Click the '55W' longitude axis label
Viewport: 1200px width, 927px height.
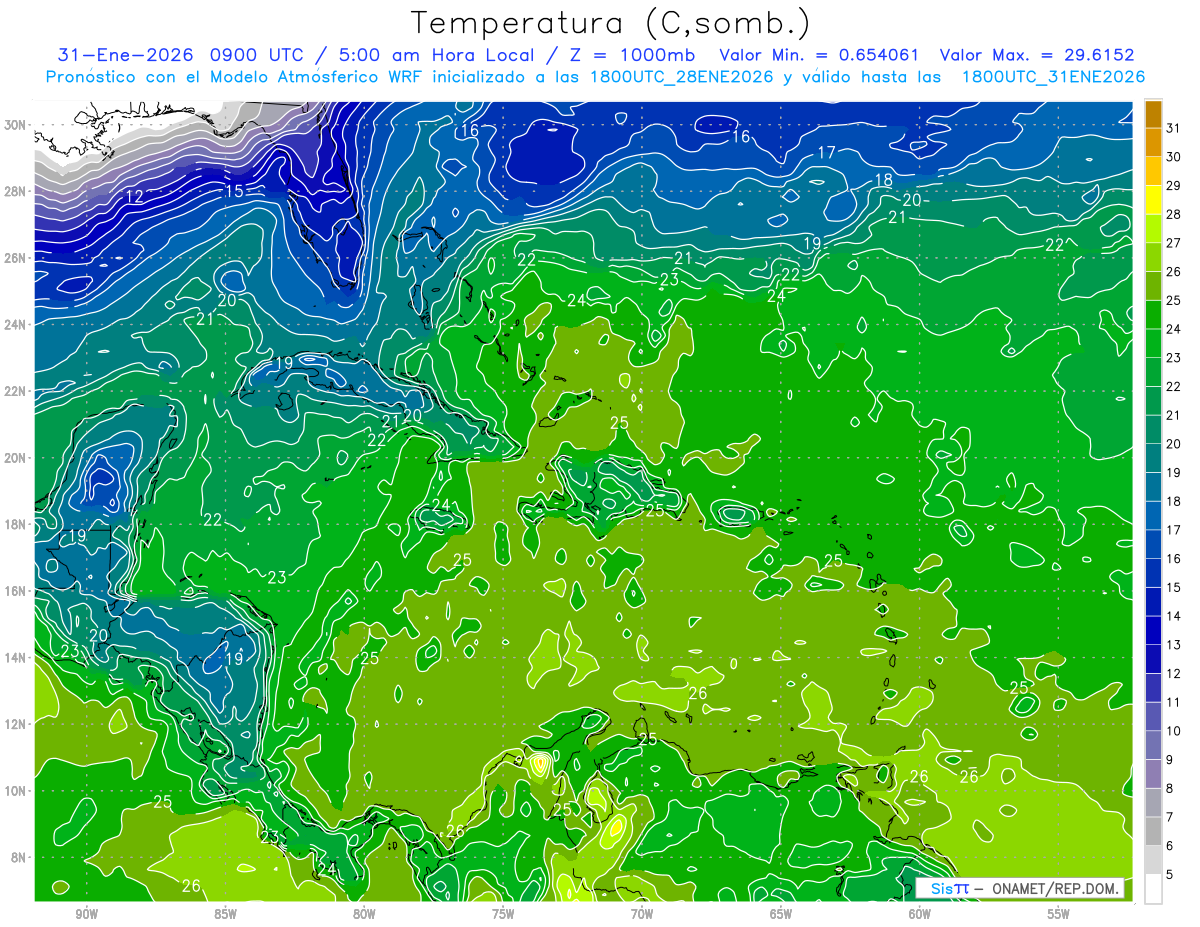1059,914
